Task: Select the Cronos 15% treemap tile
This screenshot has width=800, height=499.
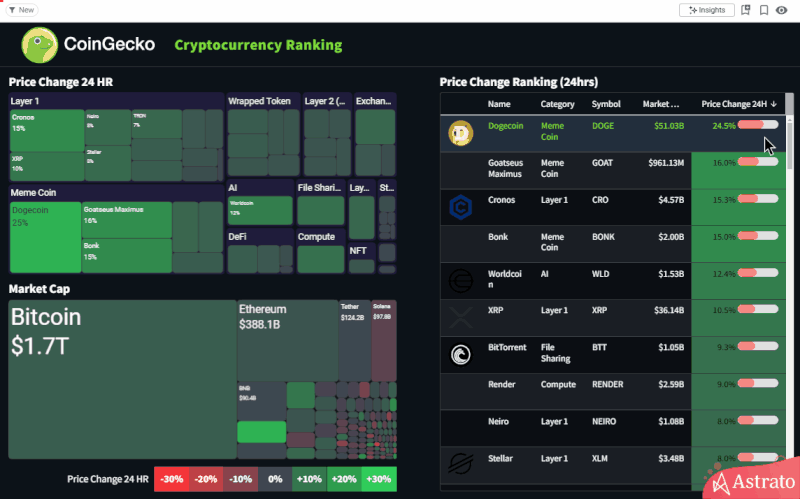Action: (x=47, y=130)
